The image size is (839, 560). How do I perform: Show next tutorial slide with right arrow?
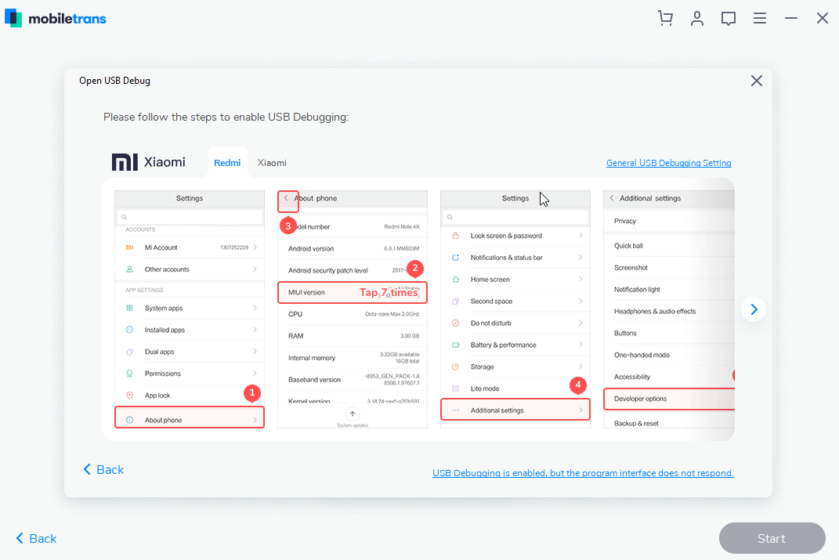pos(753,309)
